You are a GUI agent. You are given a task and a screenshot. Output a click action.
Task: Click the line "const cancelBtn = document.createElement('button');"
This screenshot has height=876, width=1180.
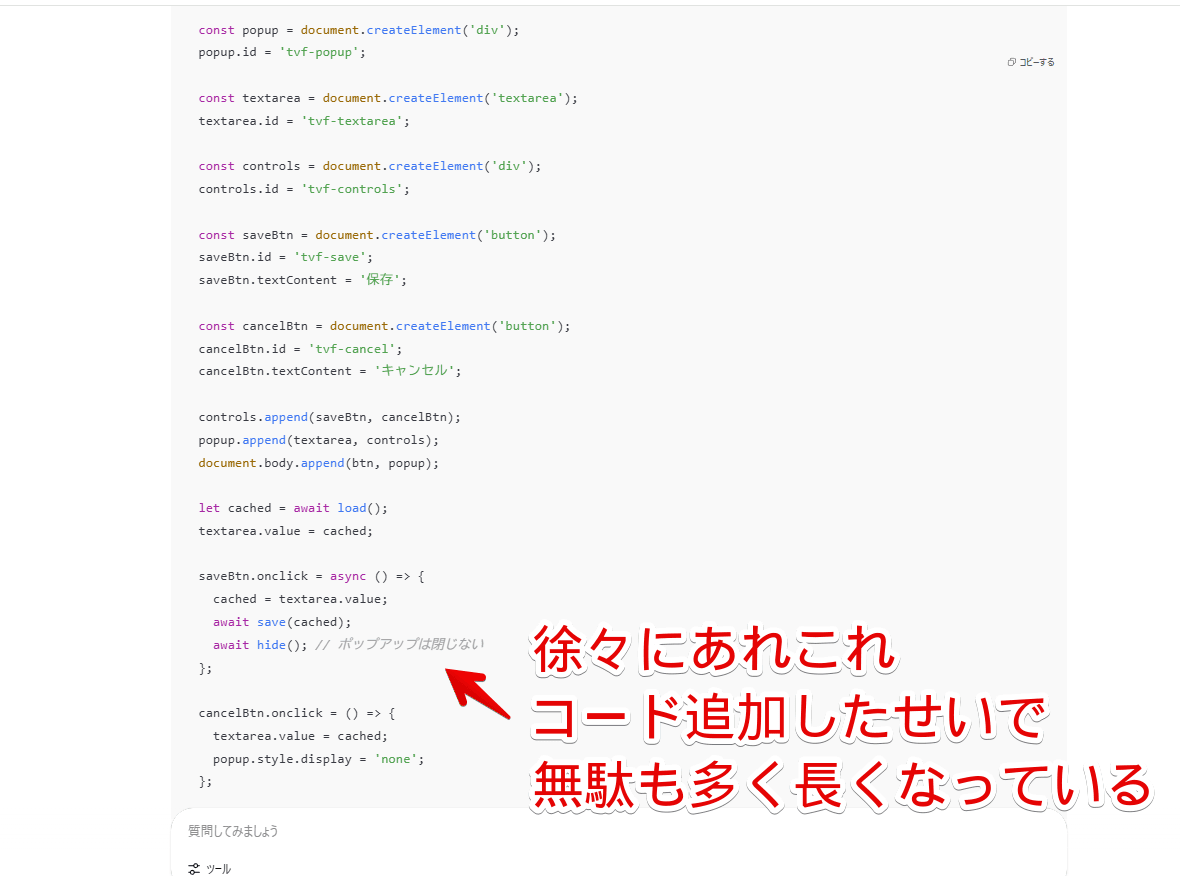[x=384, y=326]
